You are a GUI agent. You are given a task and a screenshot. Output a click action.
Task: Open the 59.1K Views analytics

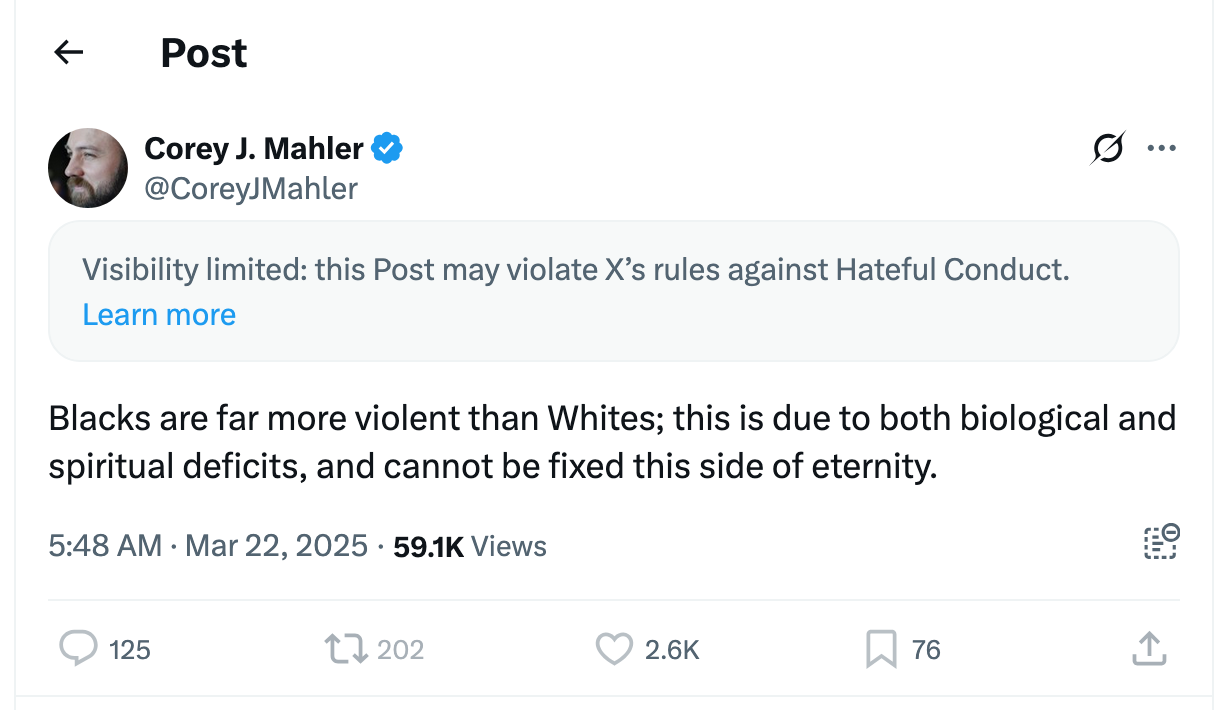point(470,546)
